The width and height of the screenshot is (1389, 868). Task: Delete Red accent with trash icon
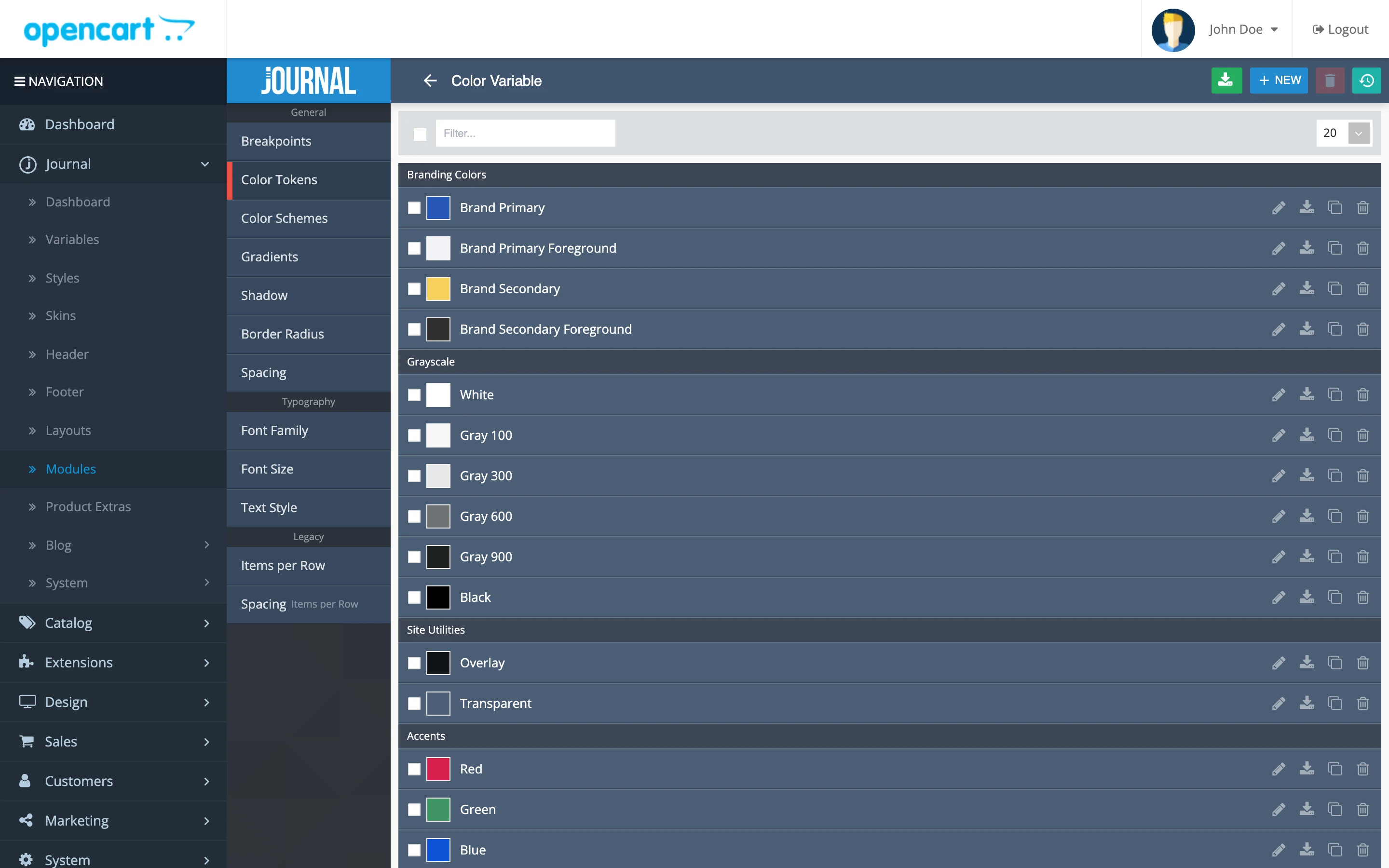[1363, 769]
